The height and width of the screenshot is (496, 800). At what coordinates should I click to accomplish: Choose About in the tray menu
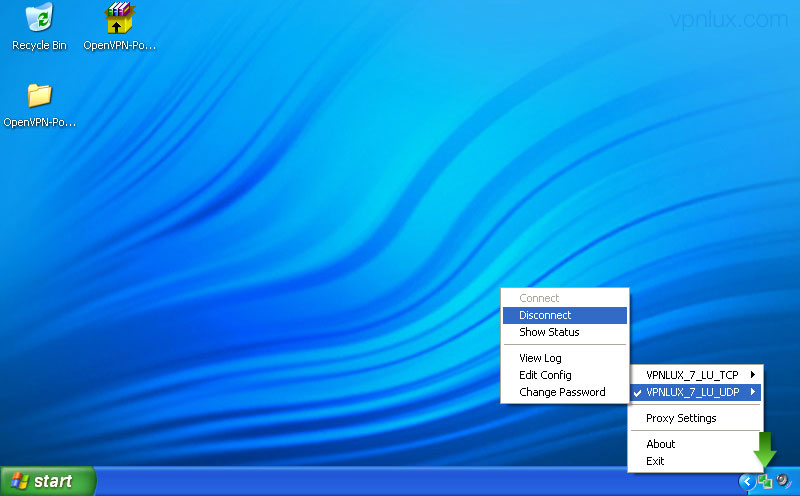pos(696,444)
